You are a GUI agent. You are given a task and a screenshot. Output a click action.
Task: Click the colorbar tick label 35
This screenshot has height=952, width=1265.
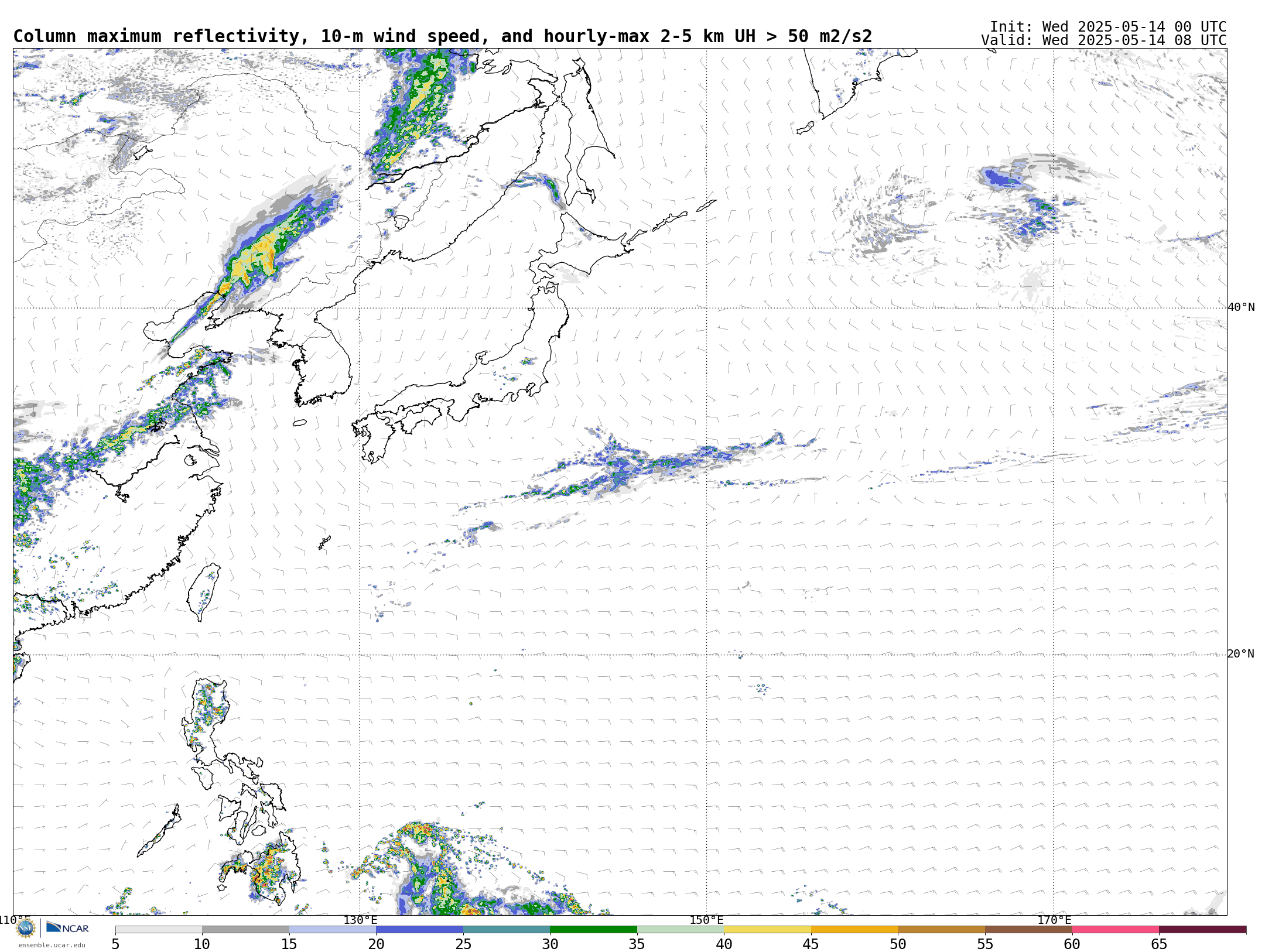pos(637,944)
